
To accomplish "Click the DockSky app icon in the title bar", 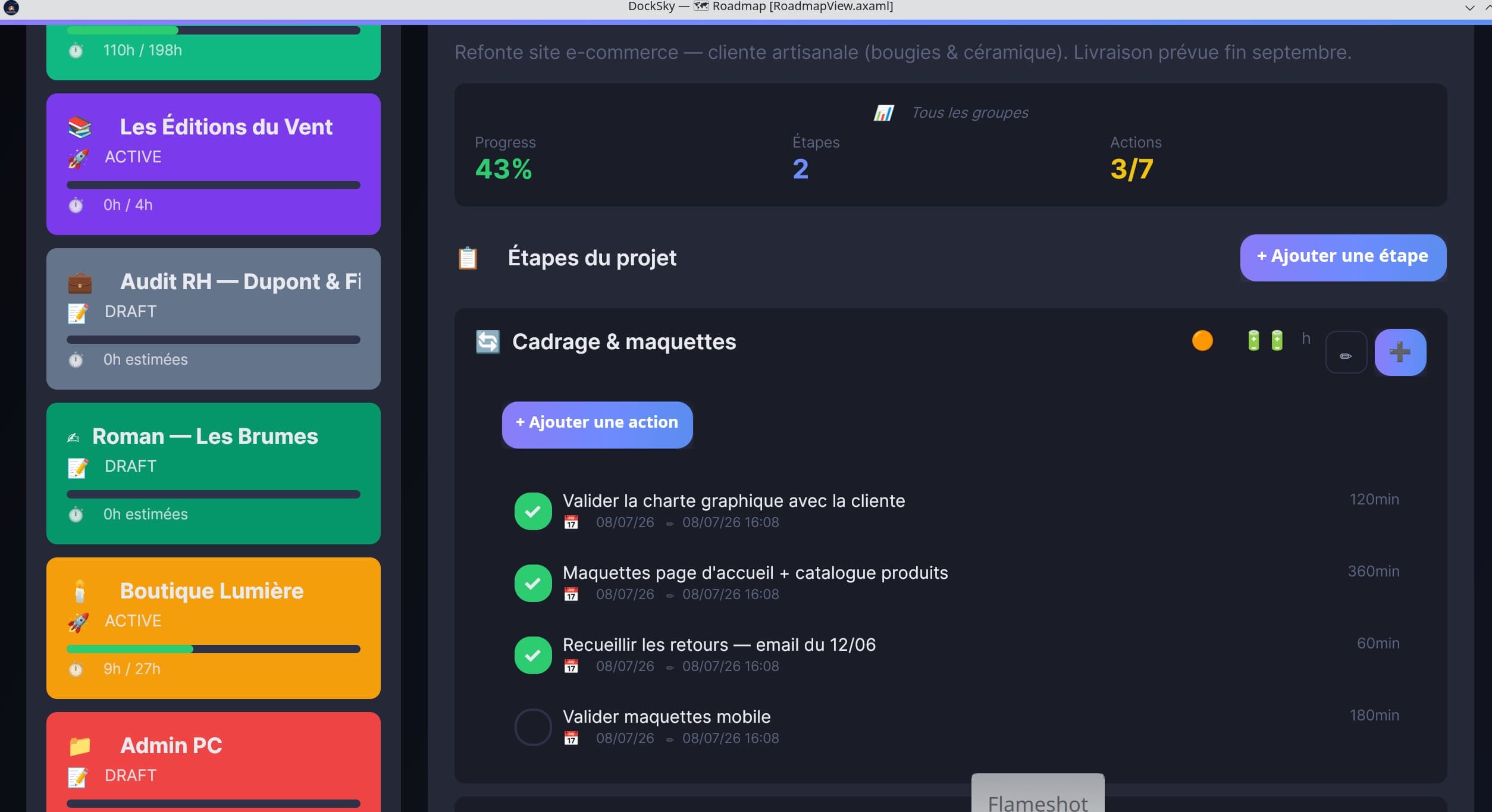I will click(11, 8).
